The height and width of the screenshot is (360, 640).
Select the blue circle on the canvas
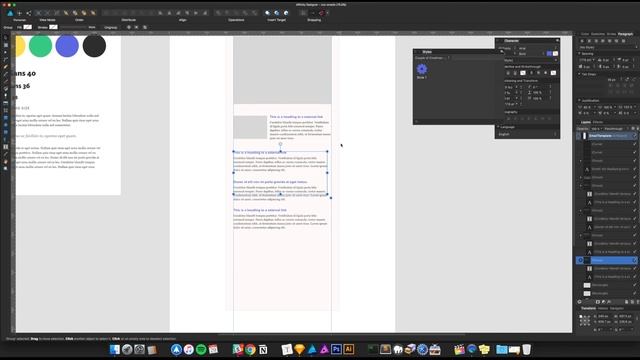click(67, 46)
